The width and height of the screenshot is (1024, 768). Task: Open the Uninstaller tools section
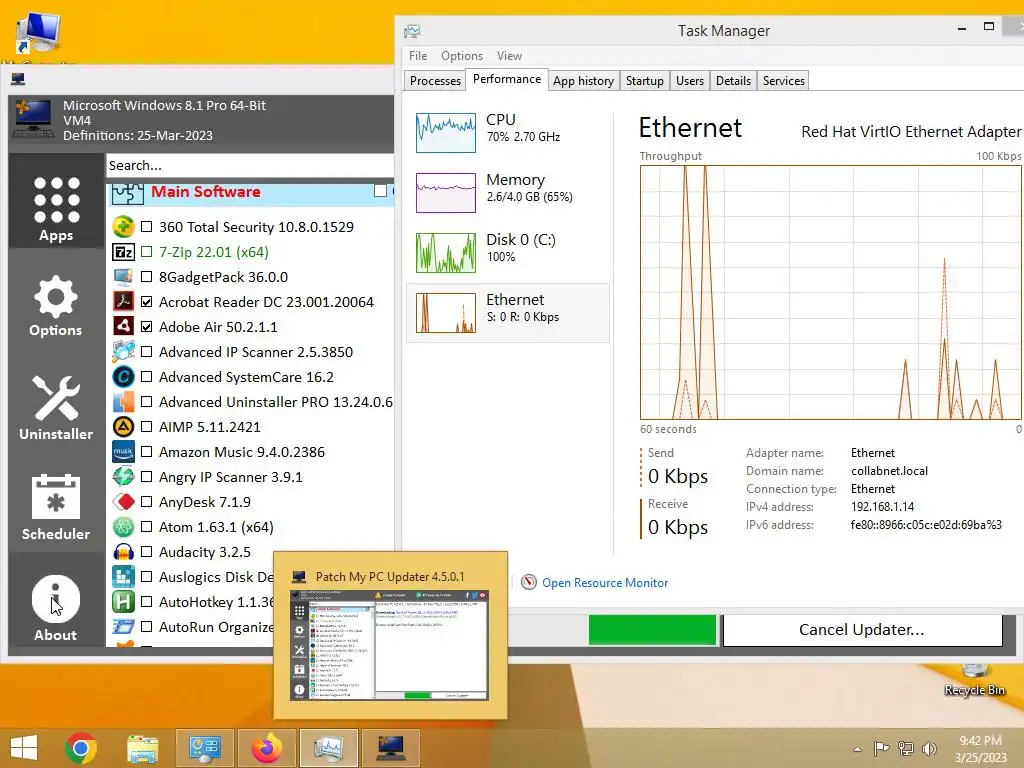pos(56,408)
